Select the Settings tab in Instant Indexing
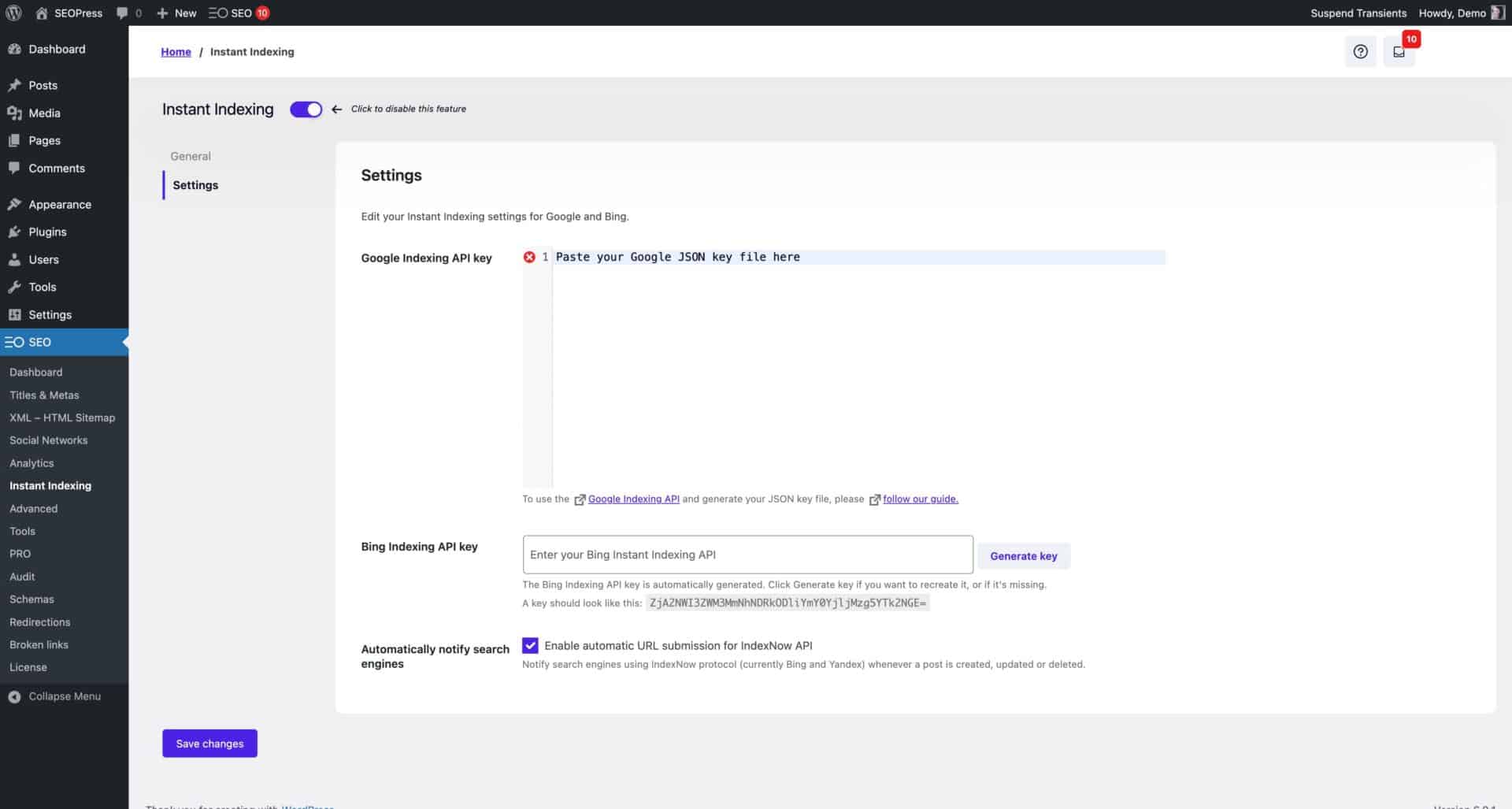This screenshot has height=809, width=1512. click(195, 185)
